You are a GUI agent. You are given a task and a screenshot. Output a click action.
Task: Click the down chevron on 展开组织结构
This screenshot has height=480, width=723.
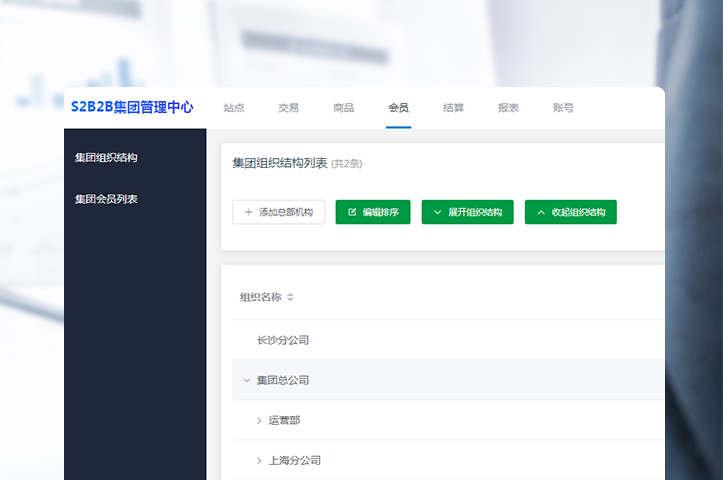(438, 213)
